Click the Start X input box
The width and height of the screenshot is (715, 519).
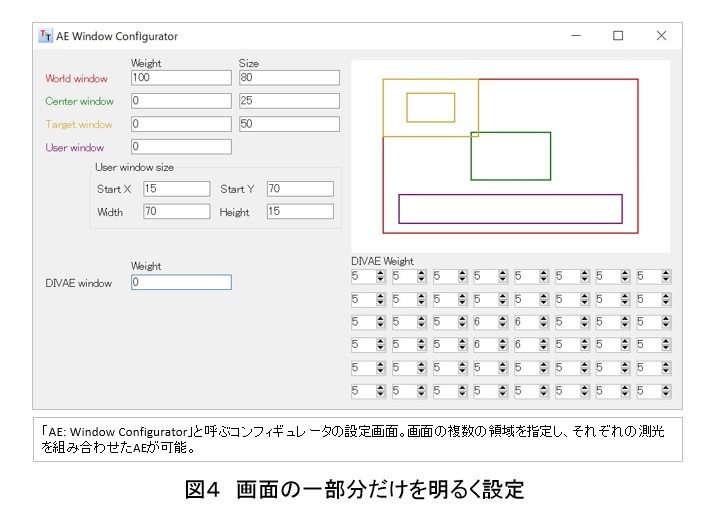(x=176, y=189)
